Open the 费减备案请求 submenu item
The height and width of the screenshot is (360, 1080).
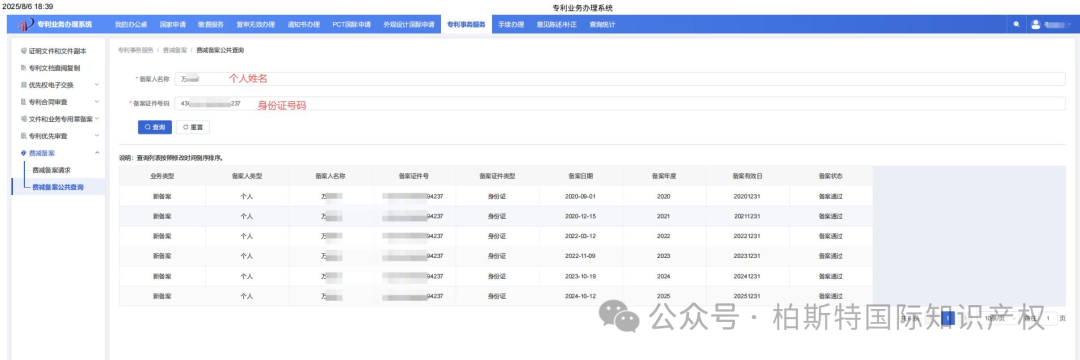tap(52, 169)
